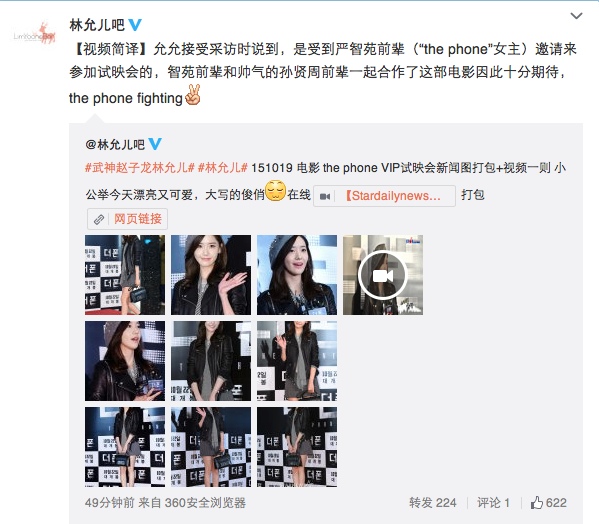Open the 林允儿吧 username link at top
The height and width of the screenshot is (524, 599).
coord(97,25)
